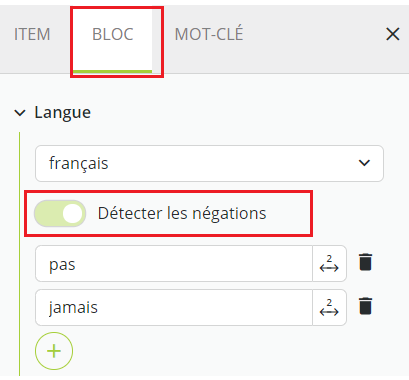Screen dimensions: 409x380
Task: Delete the 'pas' negation entry
Action: click(365, 262)
